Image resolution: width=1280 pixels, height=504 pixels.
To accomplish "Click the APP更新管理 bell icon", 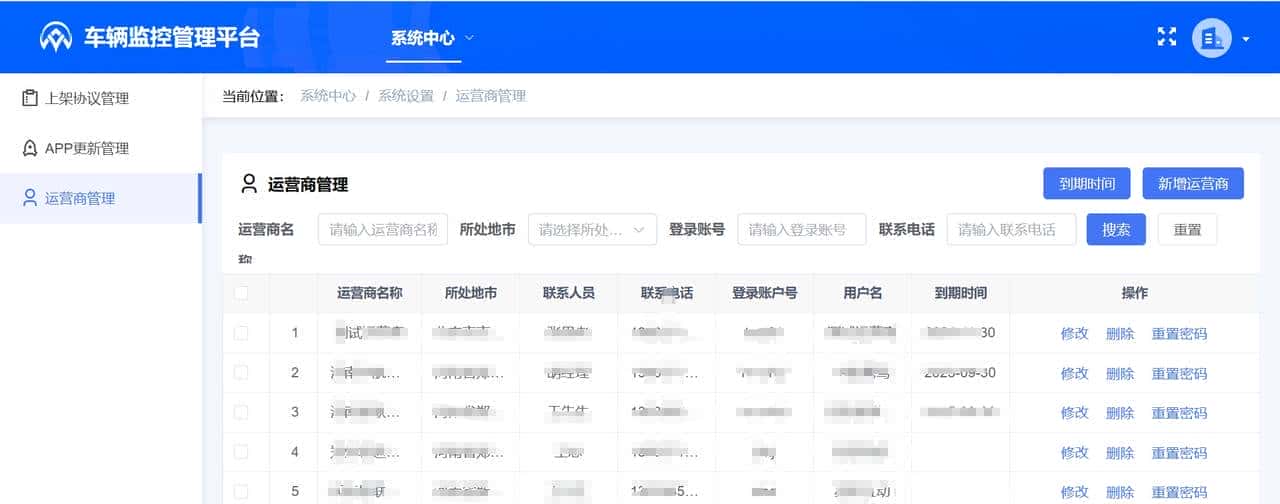I will (x=30, y=148).
